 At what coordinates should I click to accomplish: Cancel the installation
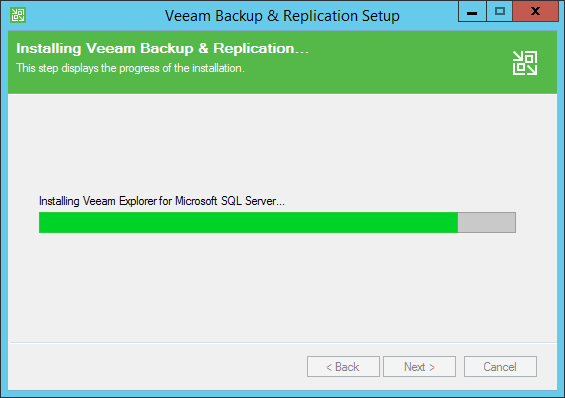(500, 367)
